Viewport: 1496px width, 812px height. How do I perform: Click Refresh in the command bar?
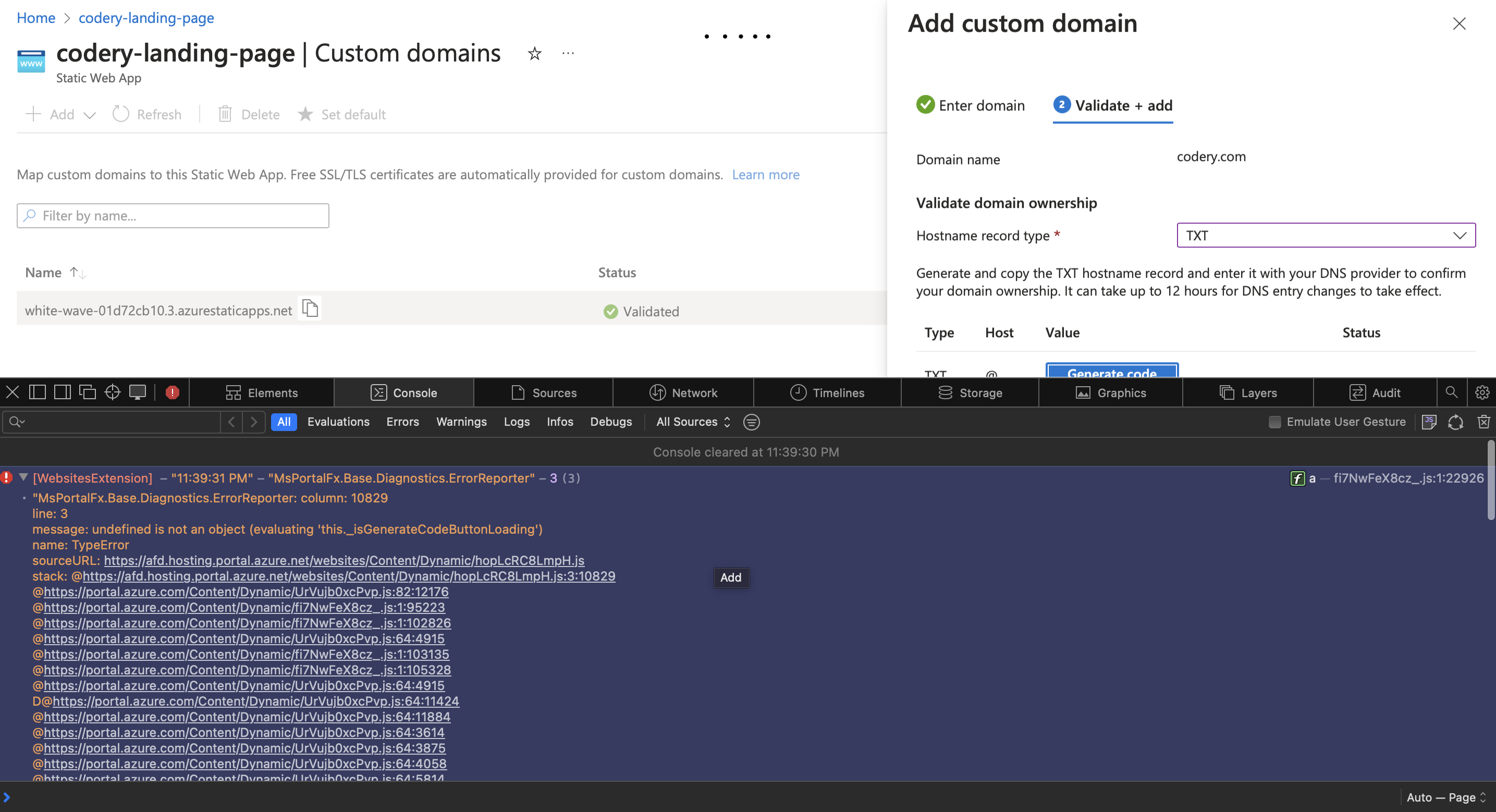coord(147,115)
